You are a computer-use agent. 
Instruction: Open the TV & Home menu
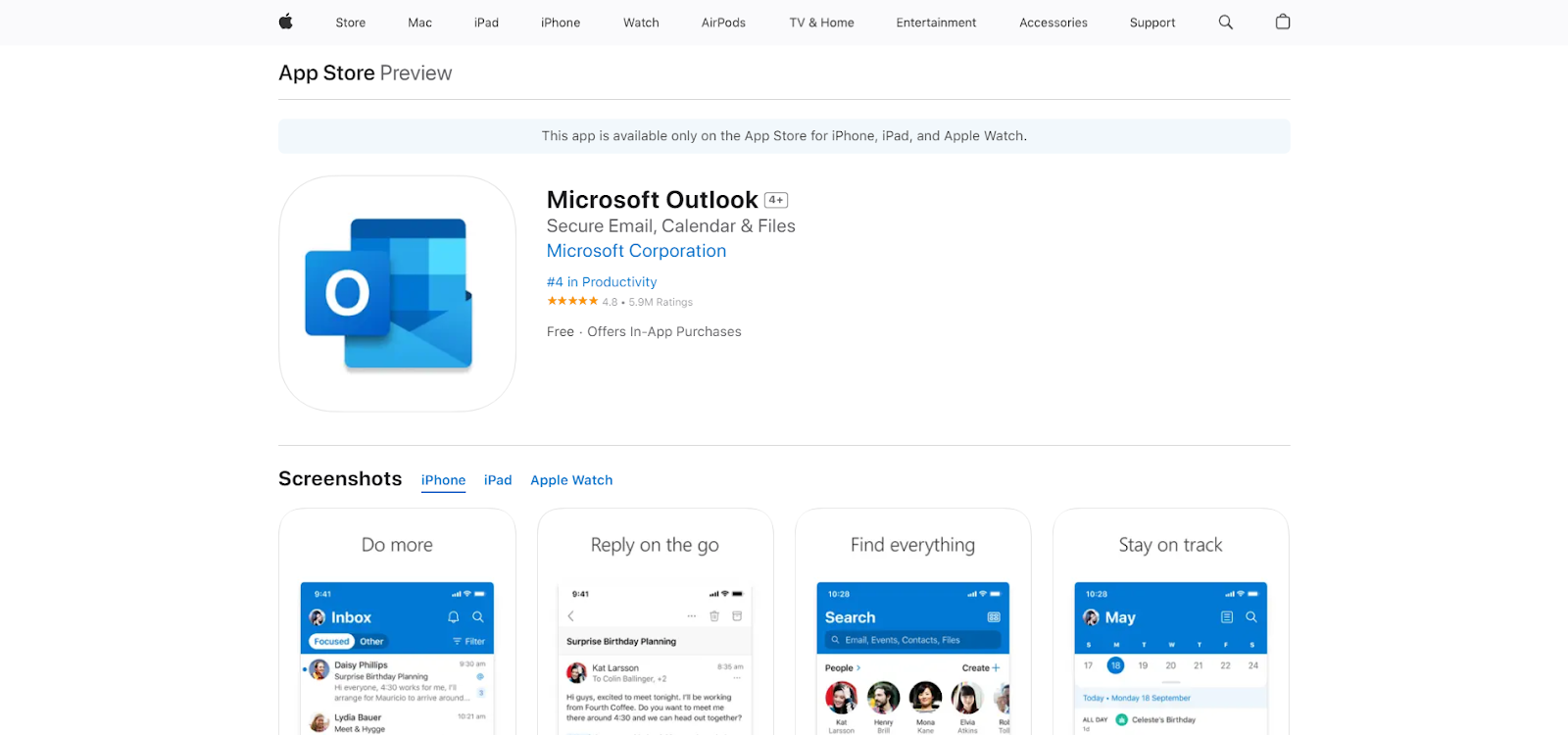[821, 23]
